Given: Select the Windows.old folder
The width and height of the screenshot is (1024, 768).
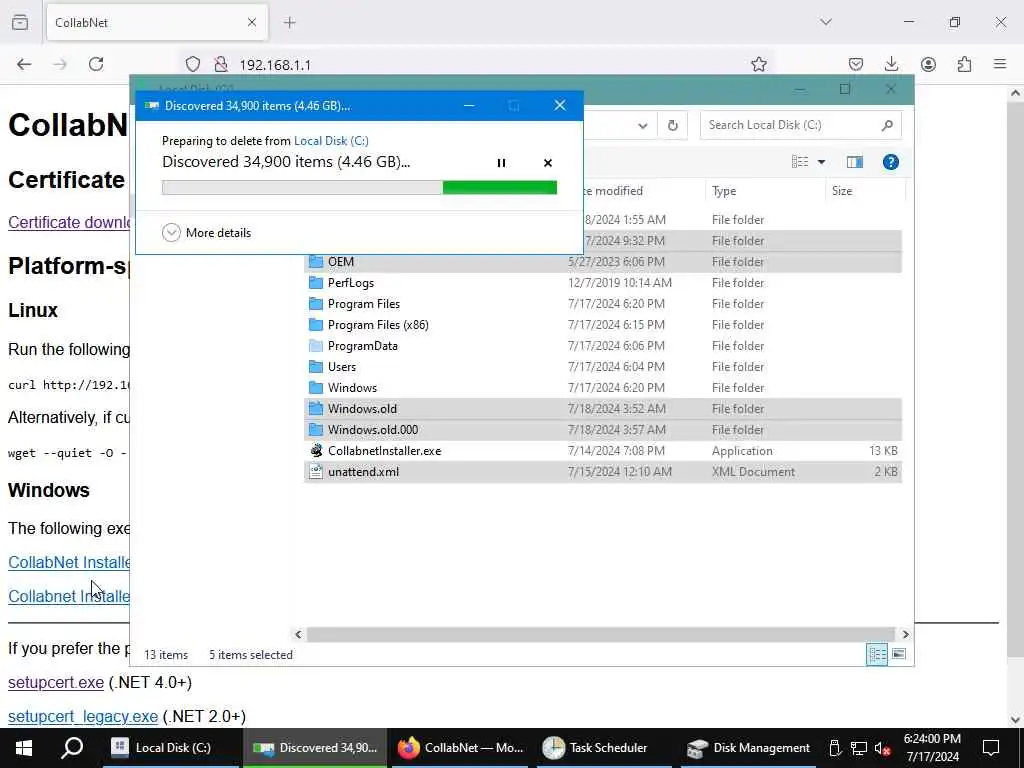Looking at the screenshot, I should pos(362,409).
